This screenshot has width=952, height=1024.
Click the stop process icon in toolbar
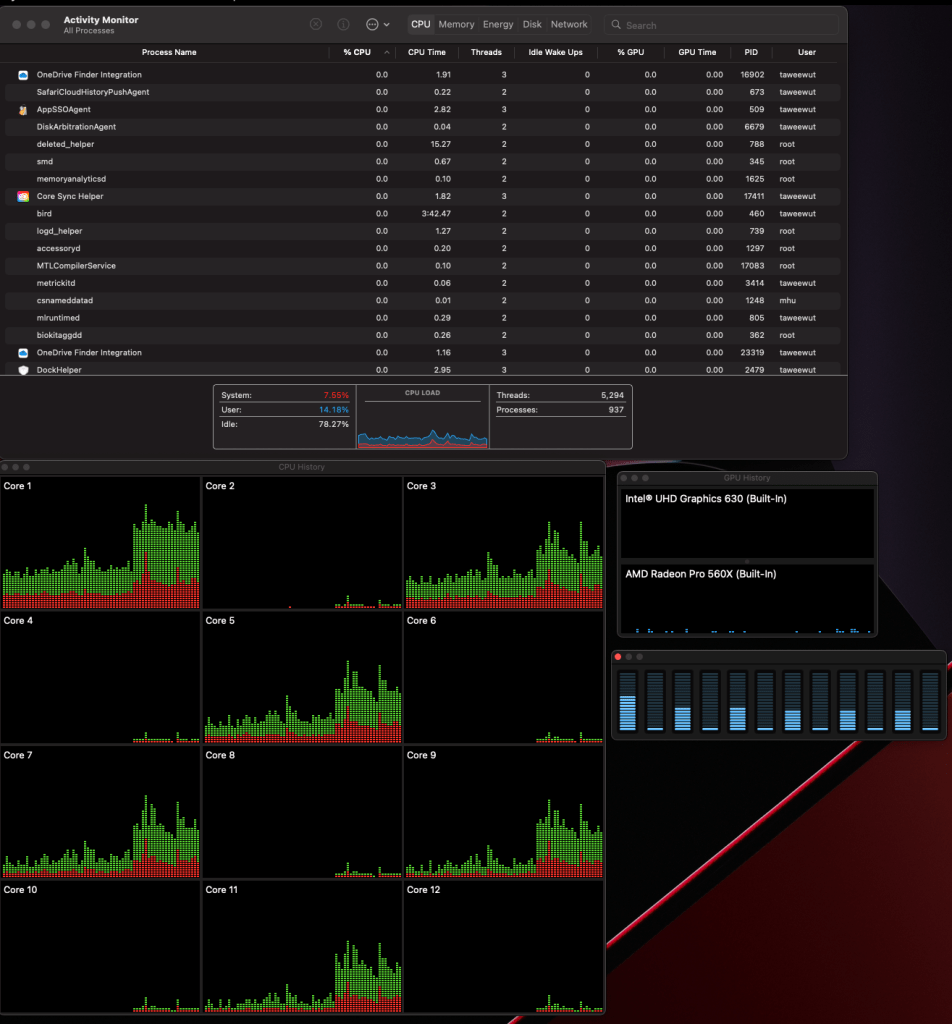click(x=316, y=24)
